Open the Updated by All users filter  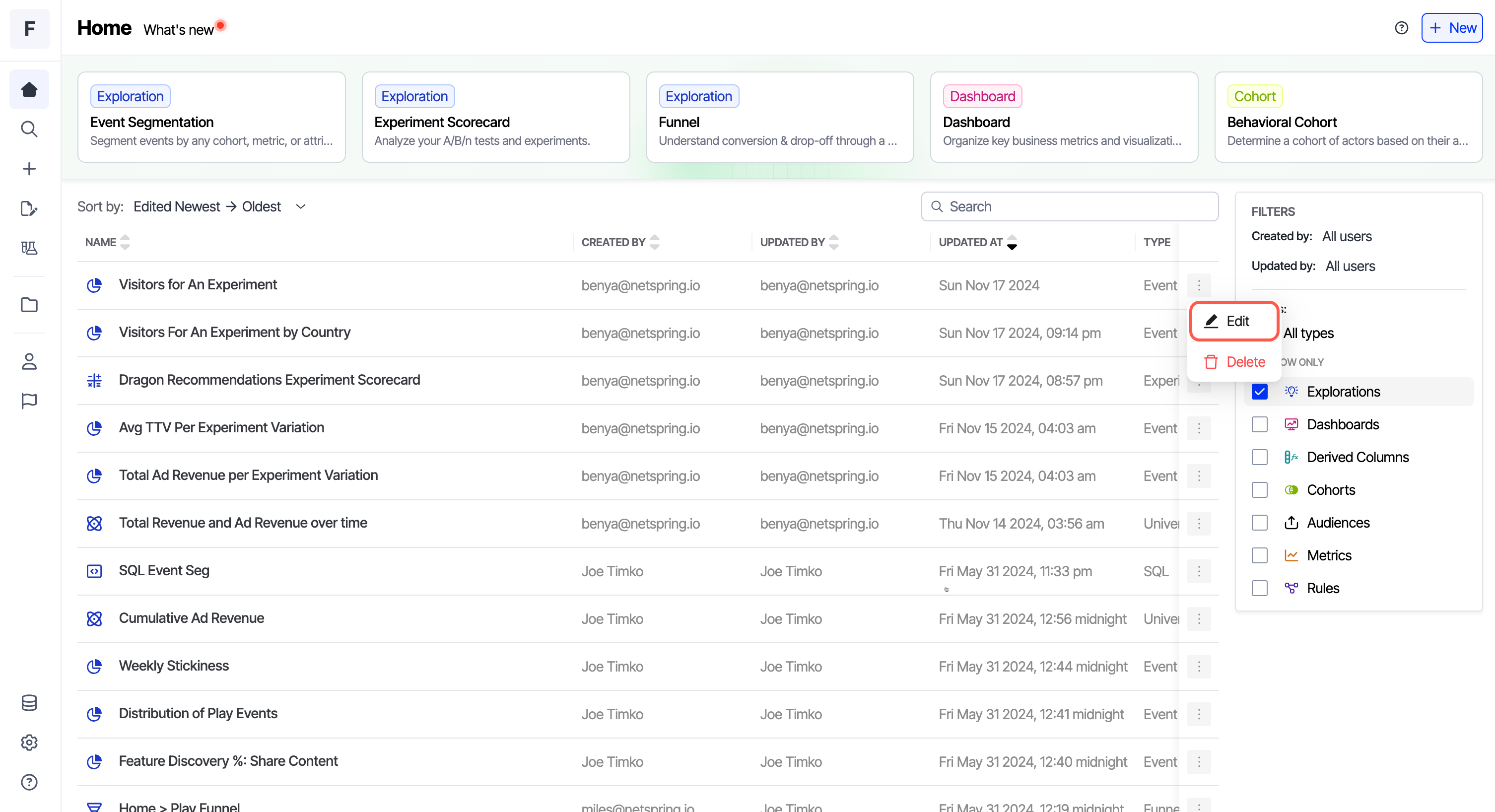[x=1350, y=266]
